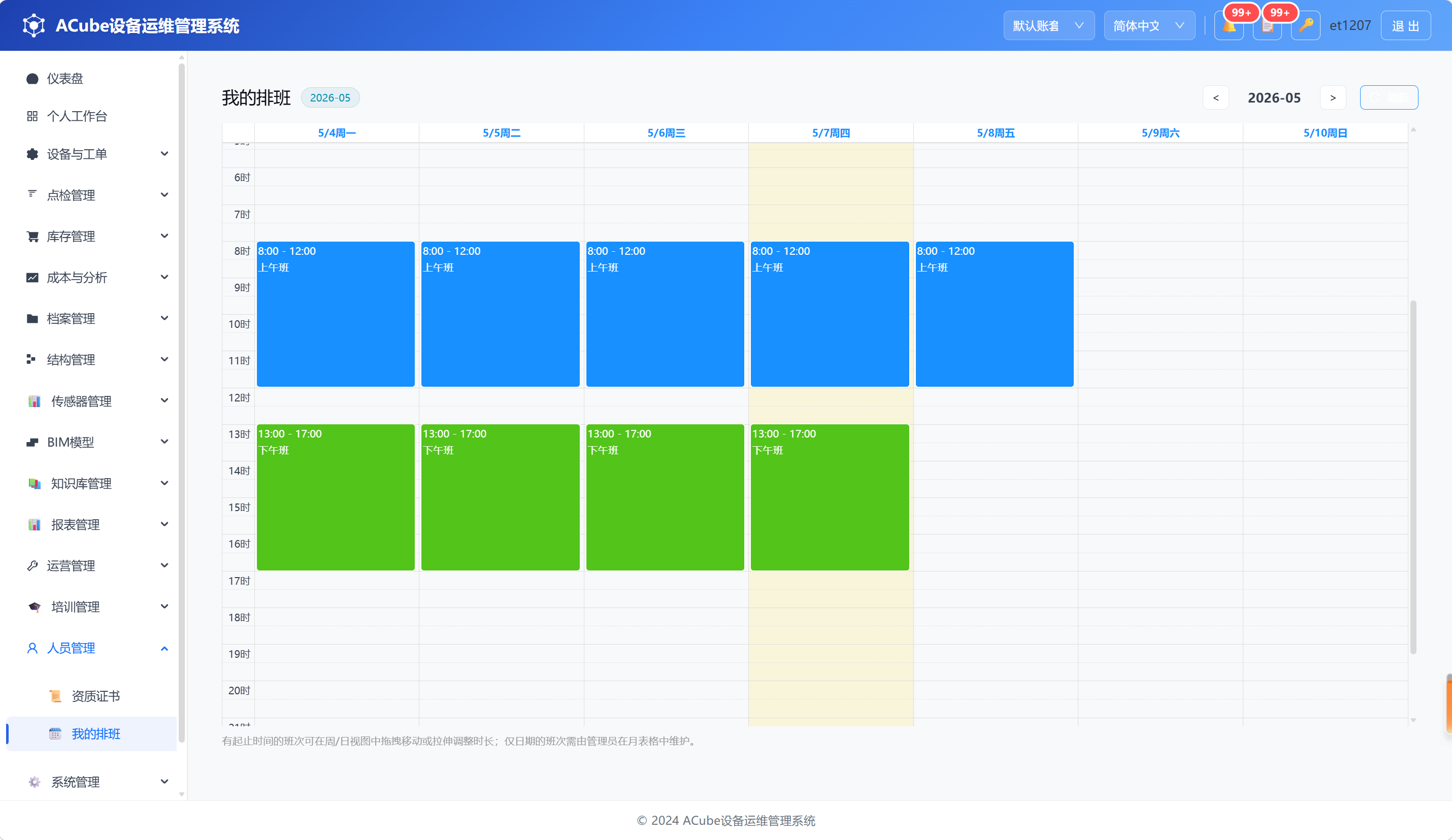Click the 成本与分析 chart icon
Viewport: 1452px width, 840px height.
point(32,278)
